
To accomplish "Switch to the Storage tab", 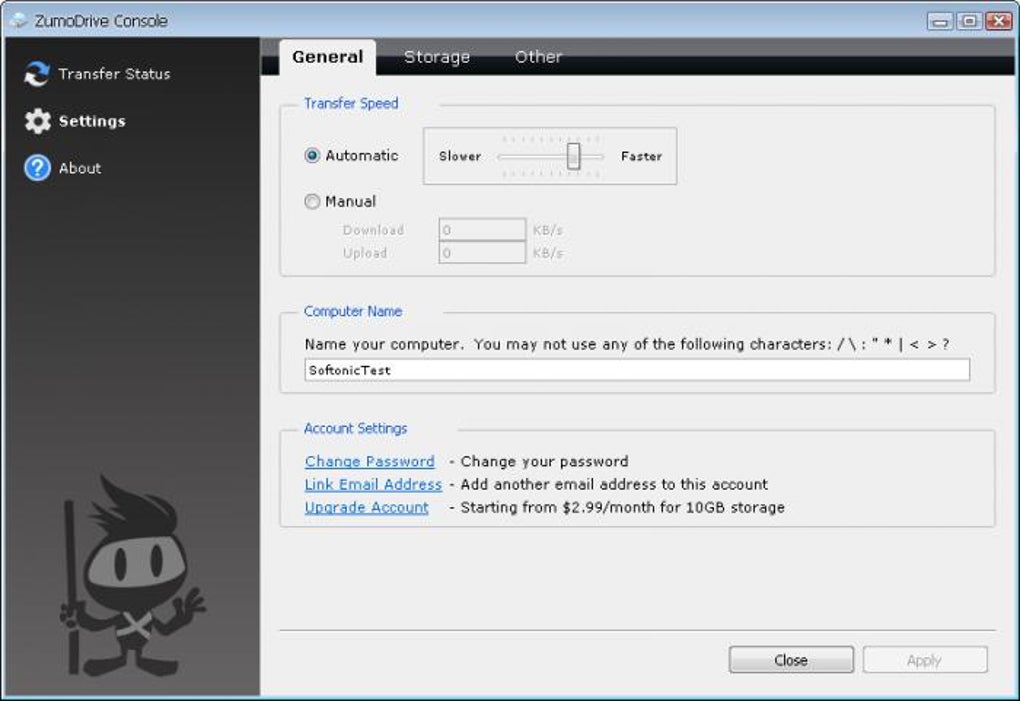I will 436,57.
